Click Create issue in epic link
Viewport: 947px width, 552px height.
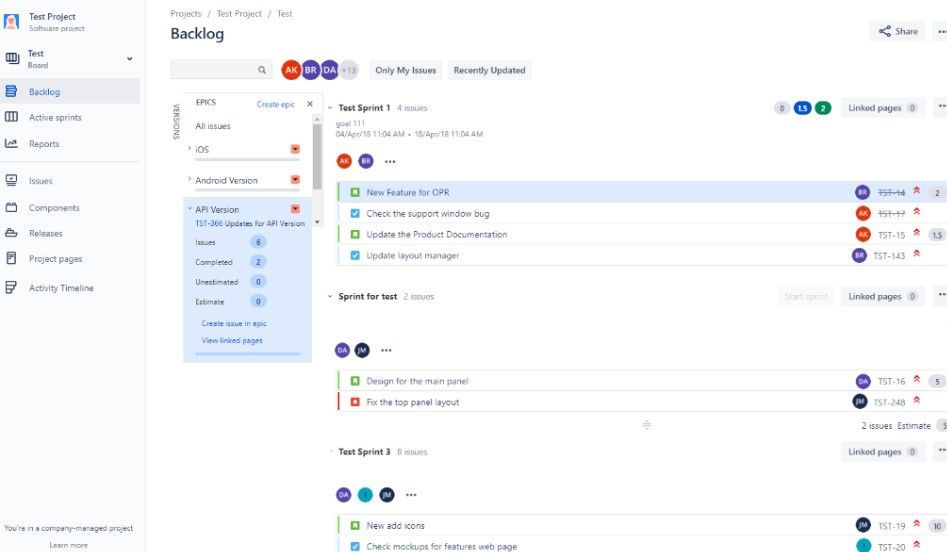[234, 324]
